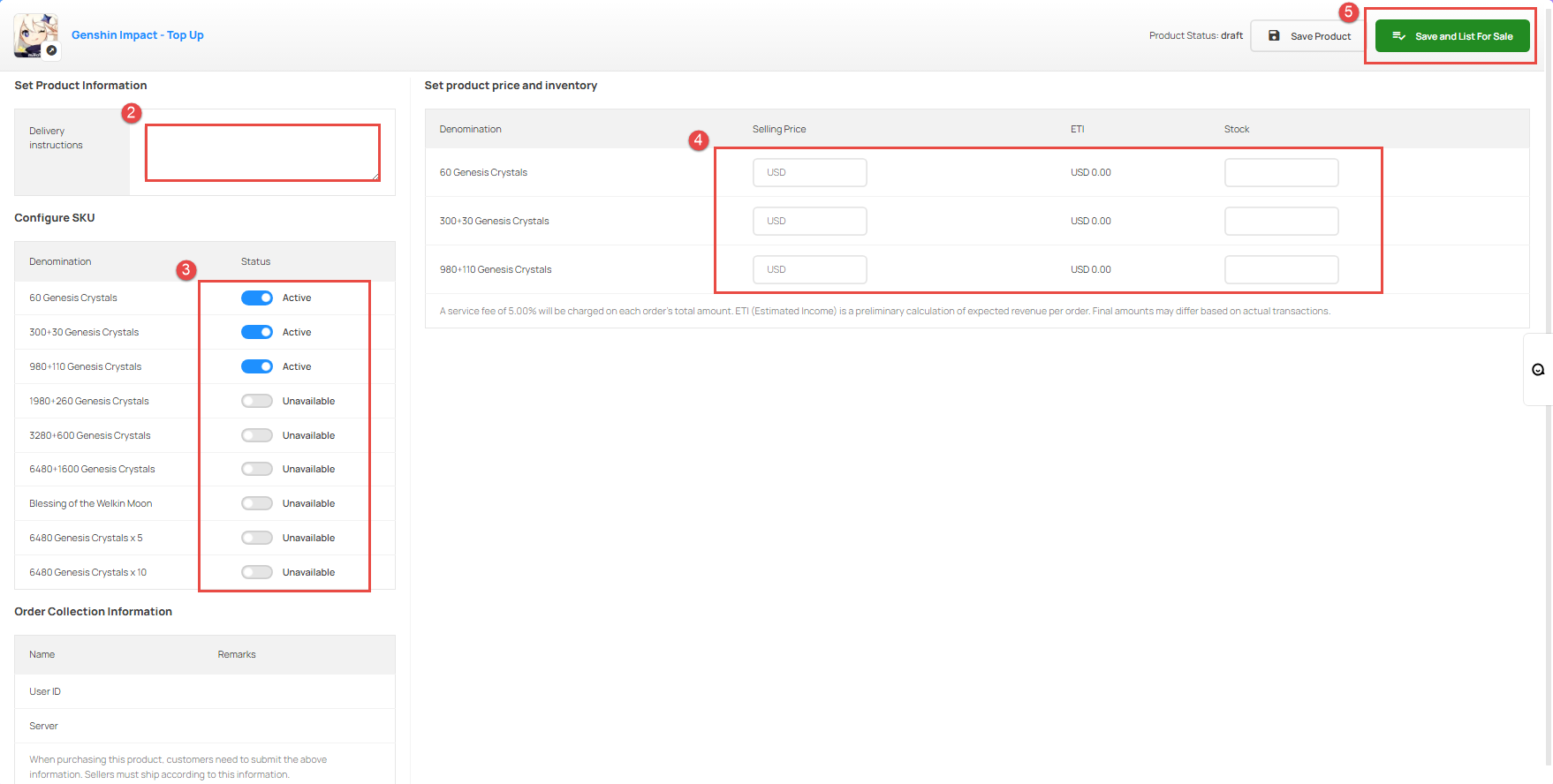This screenshot has width=1553, height=784.
Task: Click the Blessing of the Welkin Moon label
Action: pos(91,503)
